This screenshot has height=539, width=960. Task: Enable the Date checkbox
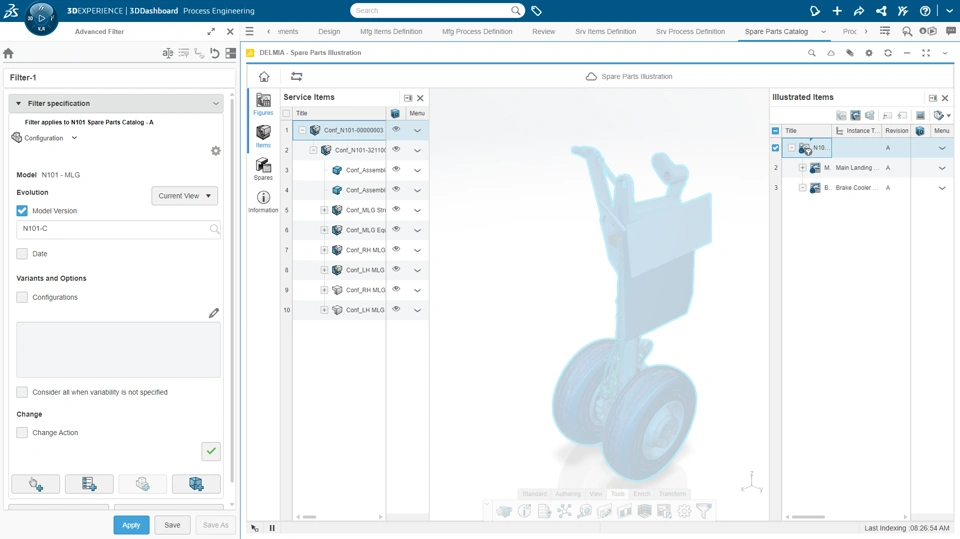[22, 254]
